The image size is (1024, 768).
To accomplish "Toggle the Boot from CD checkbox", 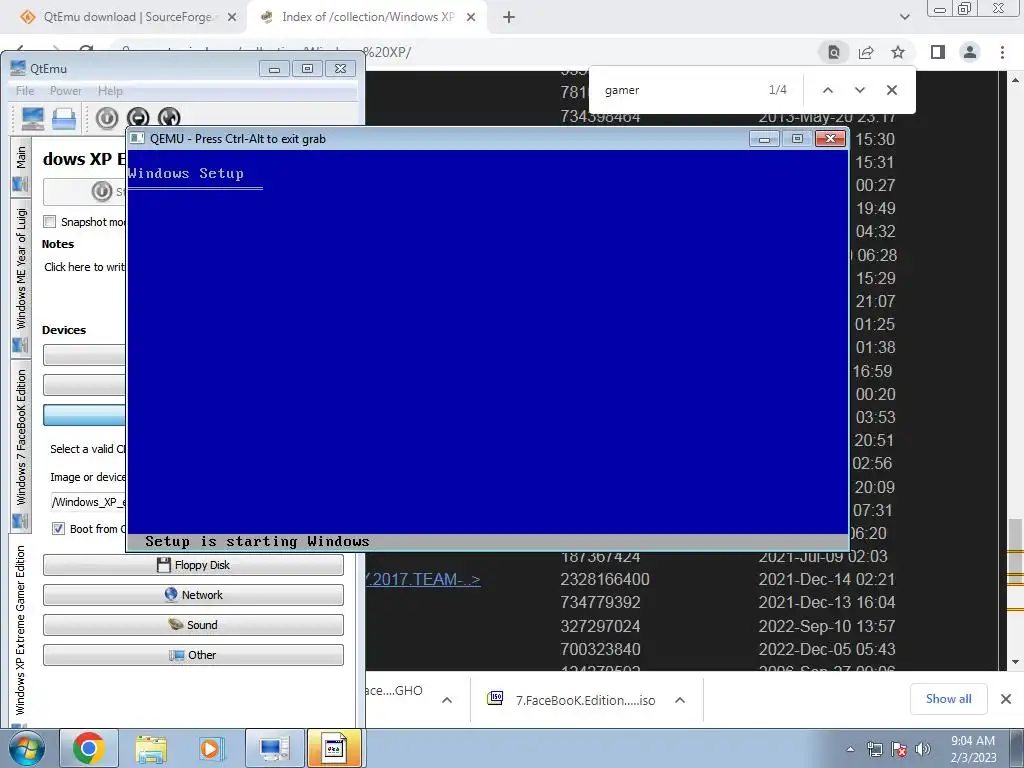I will 58,528.
